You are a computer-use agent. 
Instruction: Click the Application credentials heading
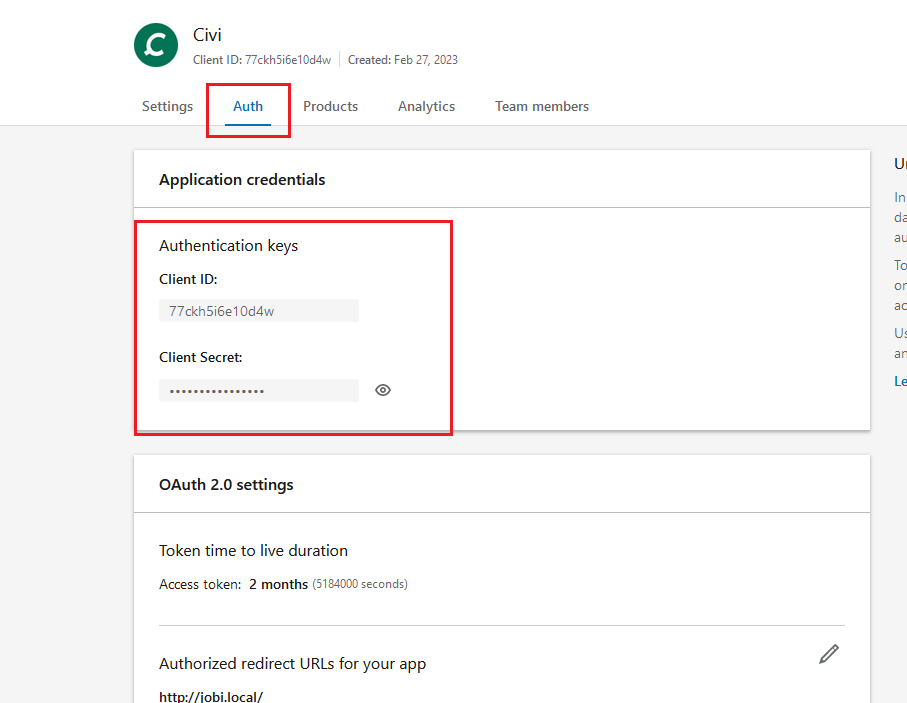point(242,180)
